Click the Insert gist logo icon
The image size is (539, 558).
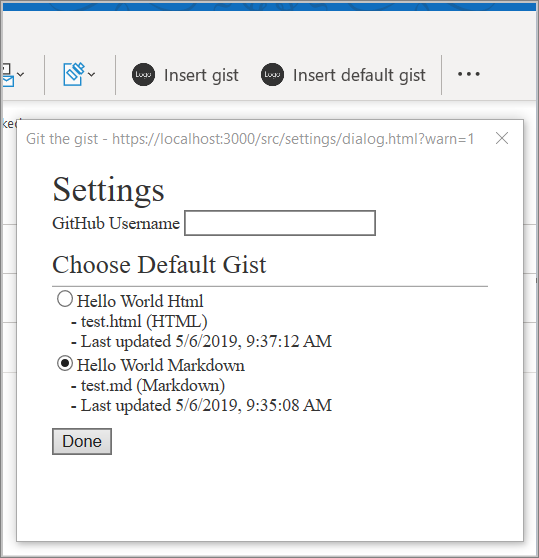[x=143, y=74]
